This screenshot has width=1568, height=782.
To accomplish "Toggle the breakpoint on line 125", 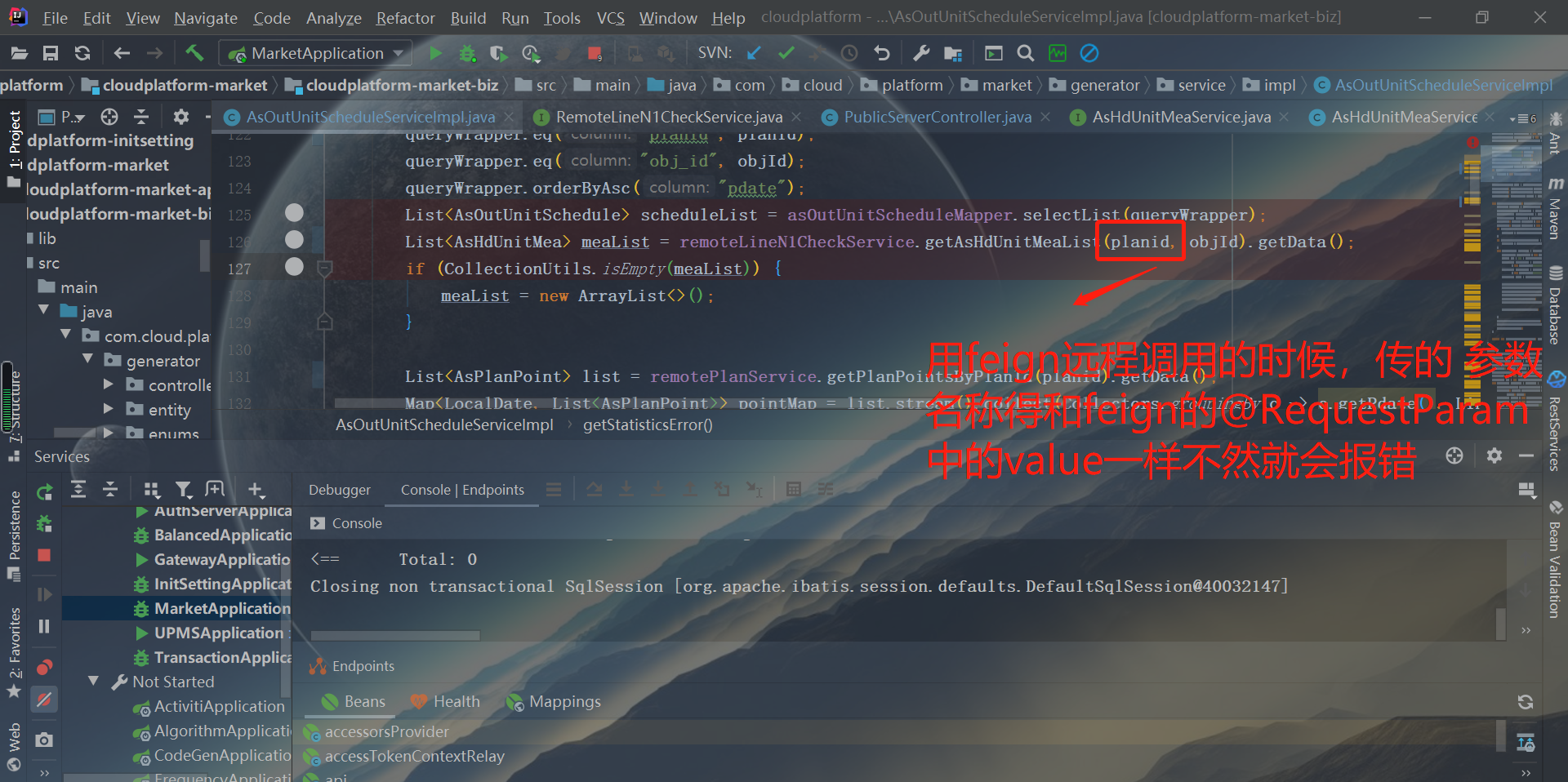I will 294,214.
